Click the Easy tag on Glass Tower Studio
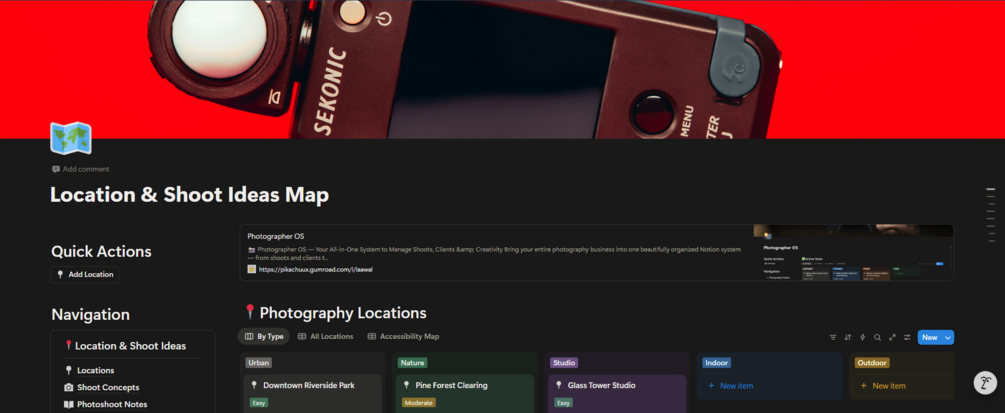 (x=563, y=403)
